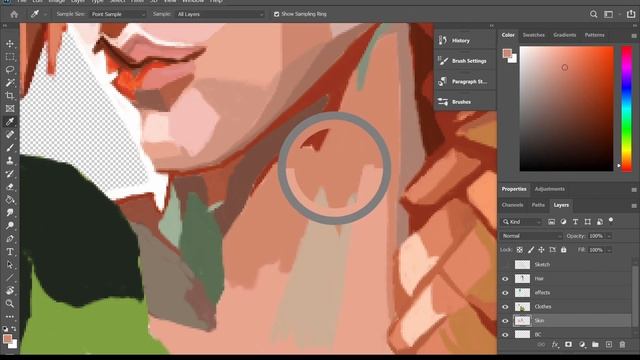The width and height of the screenshot is (640, 360).
Task: Select the Path Selection tool
Action: (x=10, y=265)
